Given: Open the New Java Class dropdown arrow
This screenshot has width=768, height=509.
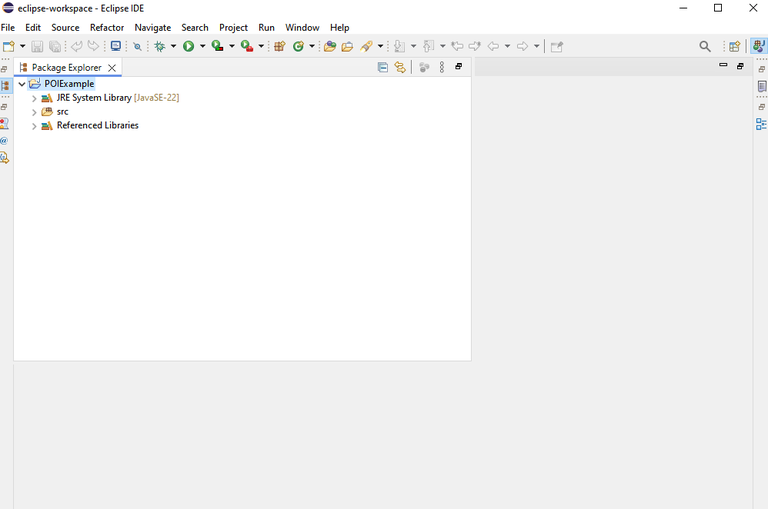Looking at the screenshot, I should tap(312, 47).
